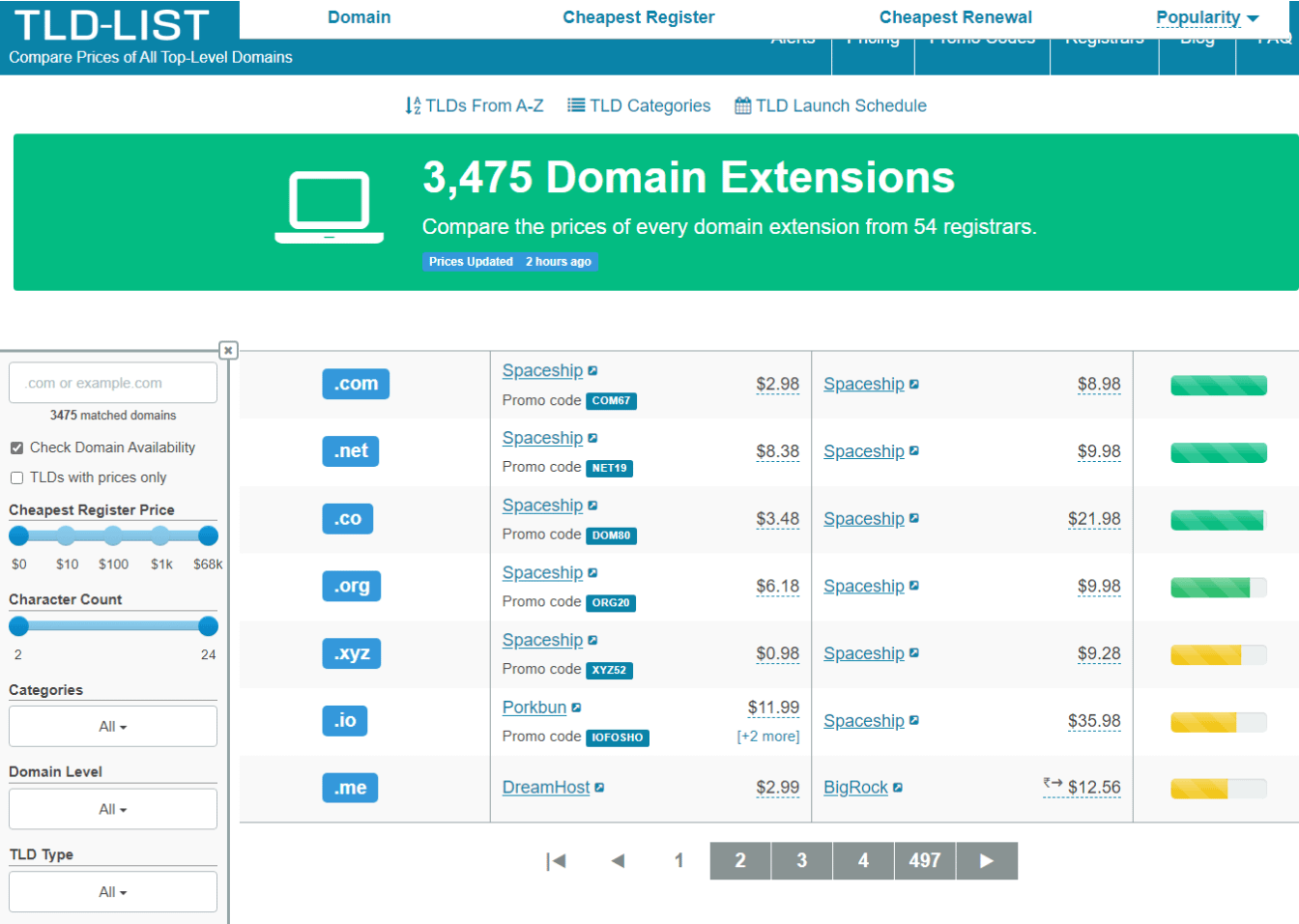
Task: Click the IOFOSHO promo code badge
Action: (x=618, y=737)
